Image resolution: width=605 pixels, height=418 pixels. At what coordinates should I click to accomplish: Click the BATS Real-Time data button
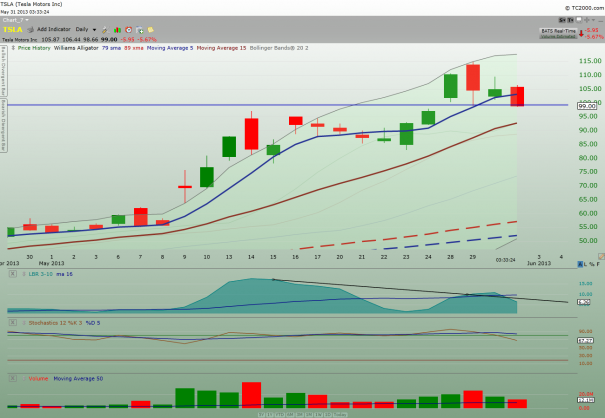tap(558, 33)
